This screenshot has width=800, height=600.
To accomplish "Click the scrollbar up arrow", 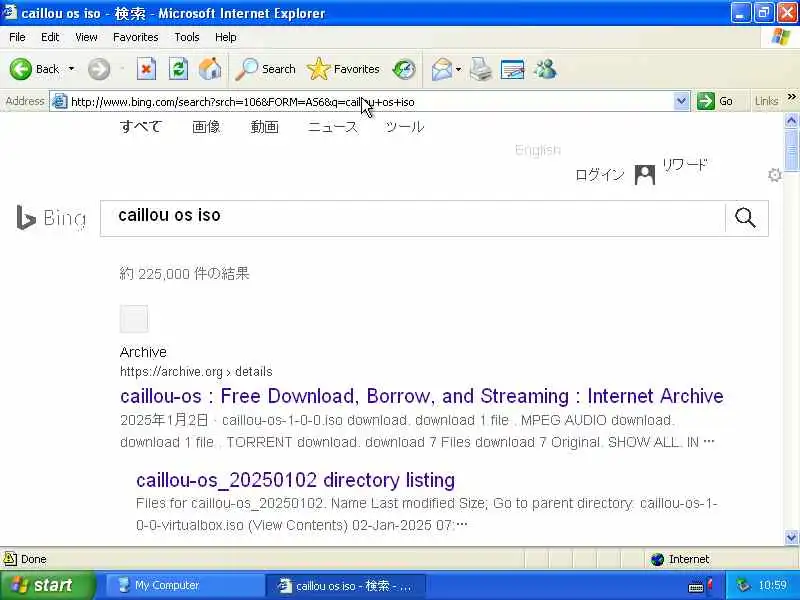I will pos(791,120).
